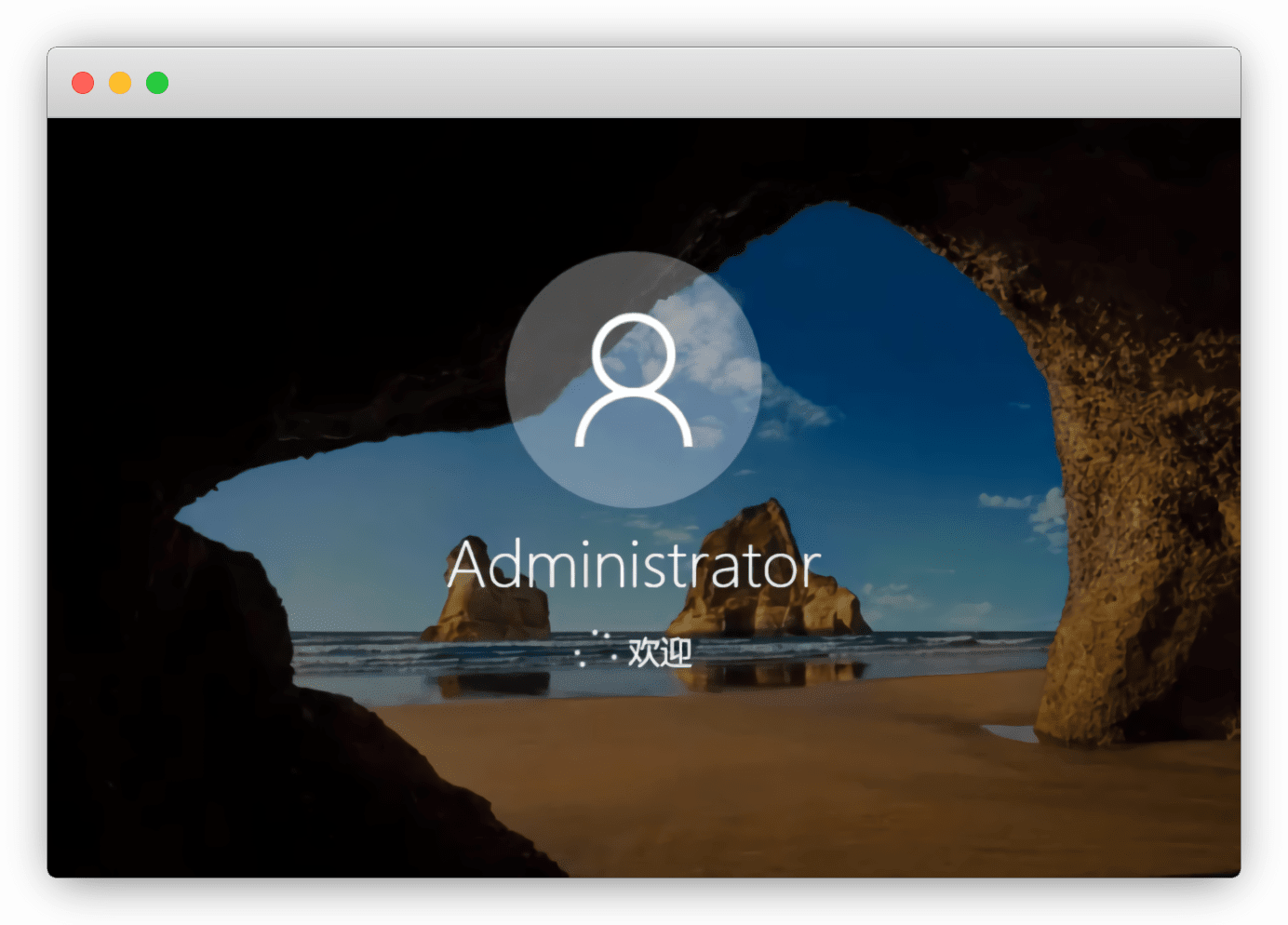Image resolution: width=1288 pixels, height=925 pixels.
Task: Click the loading spinner dots
Action: (x=596, y=650)
